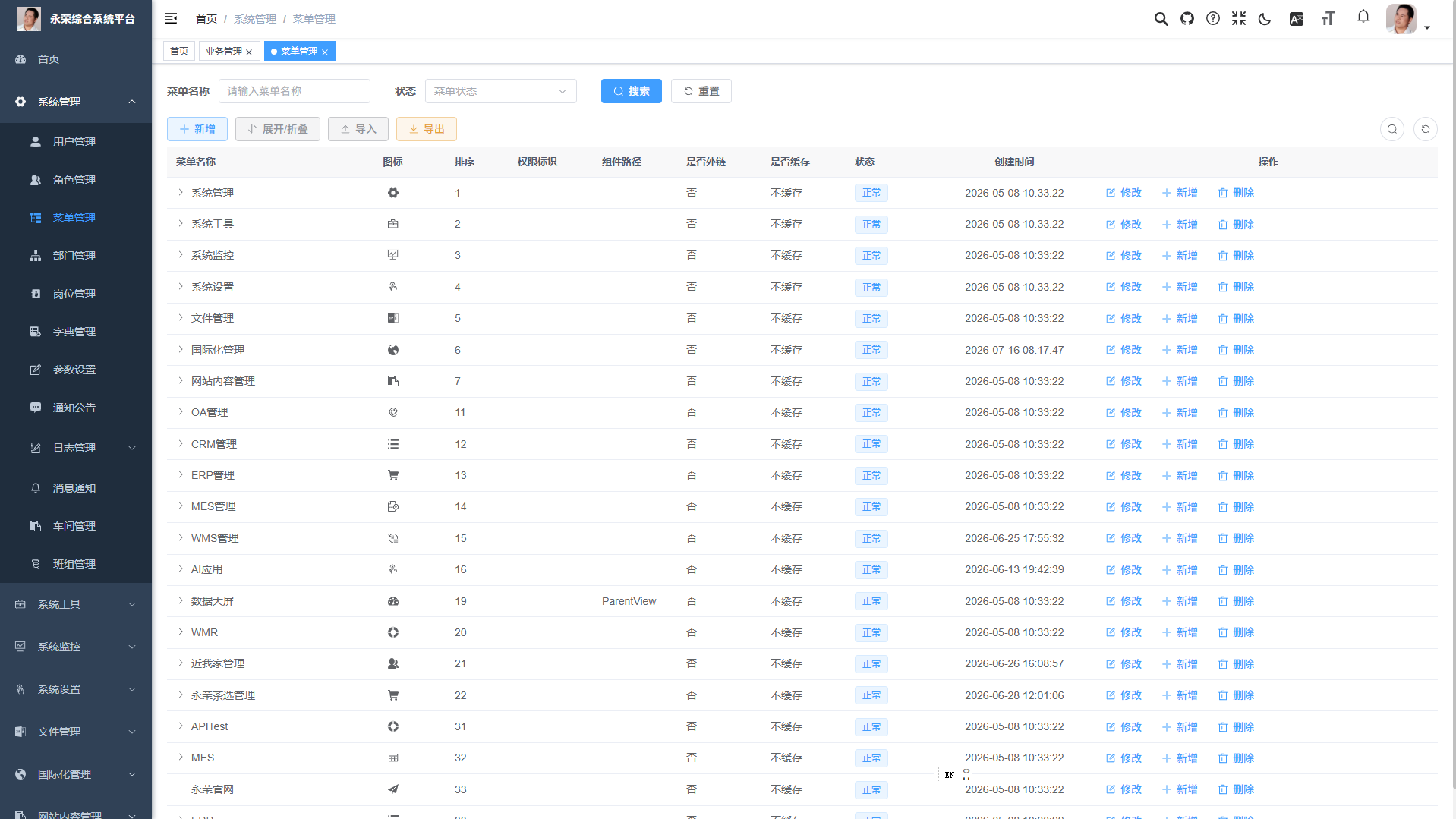Open the 菜单状态 status dropdown

coord(501,91)
